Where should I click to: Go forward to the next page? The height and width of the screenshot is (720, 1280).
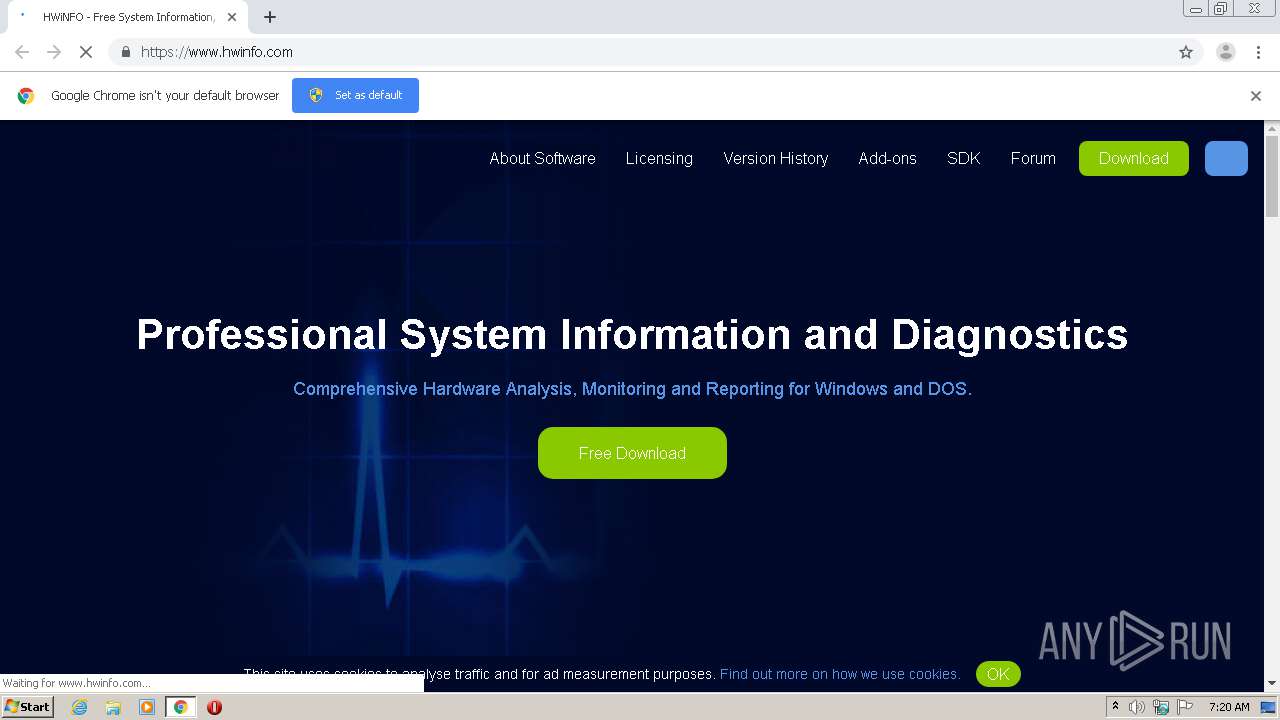pyautogui.click(x=54, y=52)
